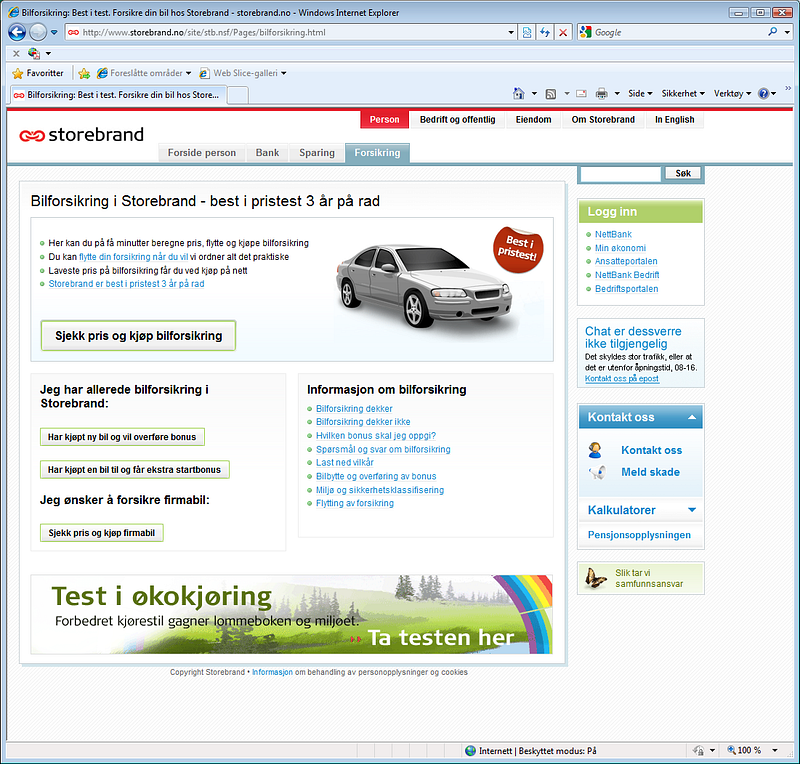Open the Bank tab
This screenshot has height=764, width=800.
(x=267, y=153)
